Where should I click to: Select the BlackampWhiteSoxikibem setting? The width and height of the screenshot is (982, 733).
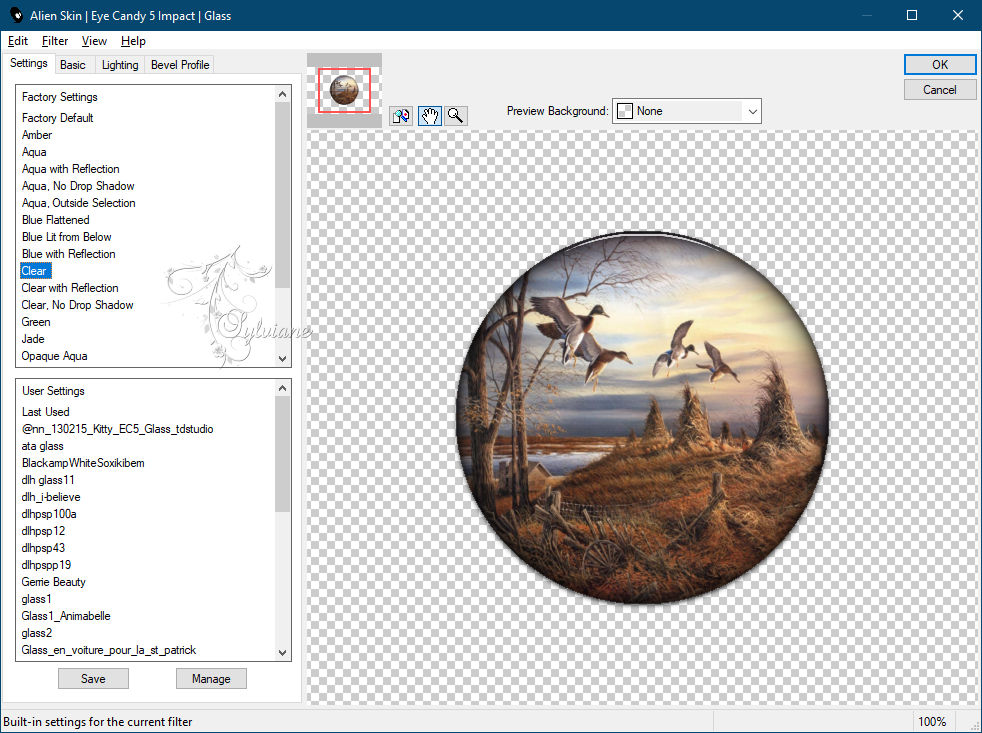click(83, 463)
